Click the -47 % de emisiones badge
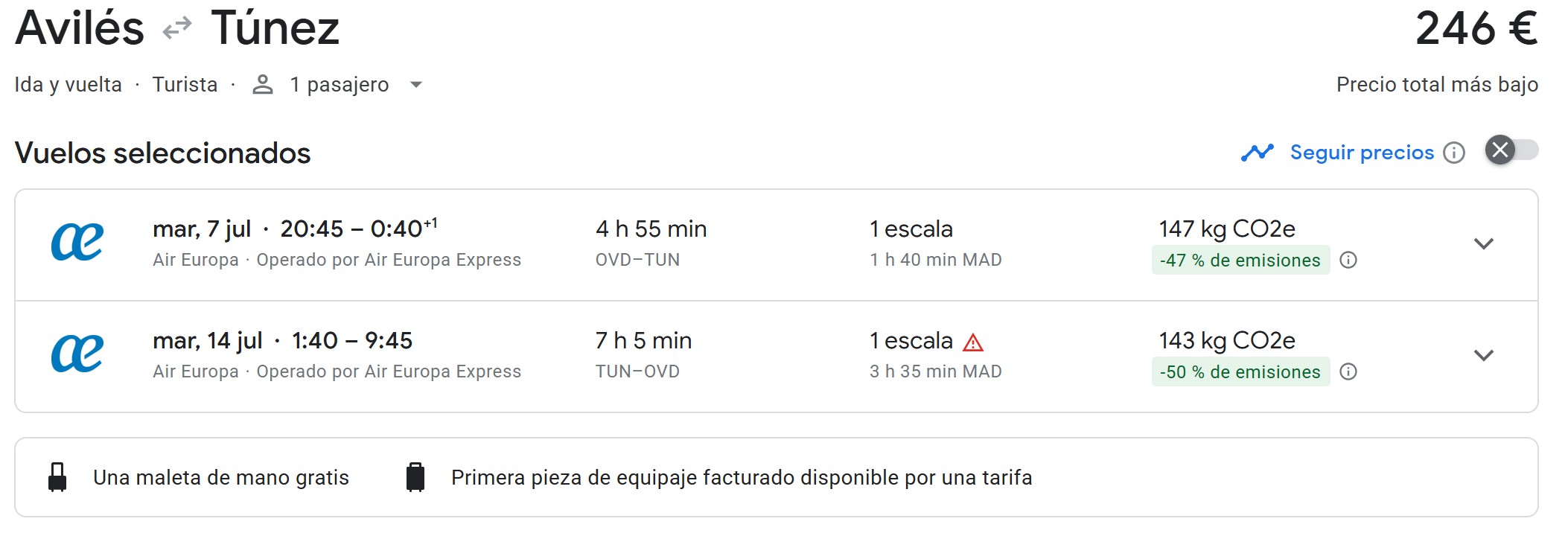The height and width of the screenshot is (533, 1568). click(1240, 260)
